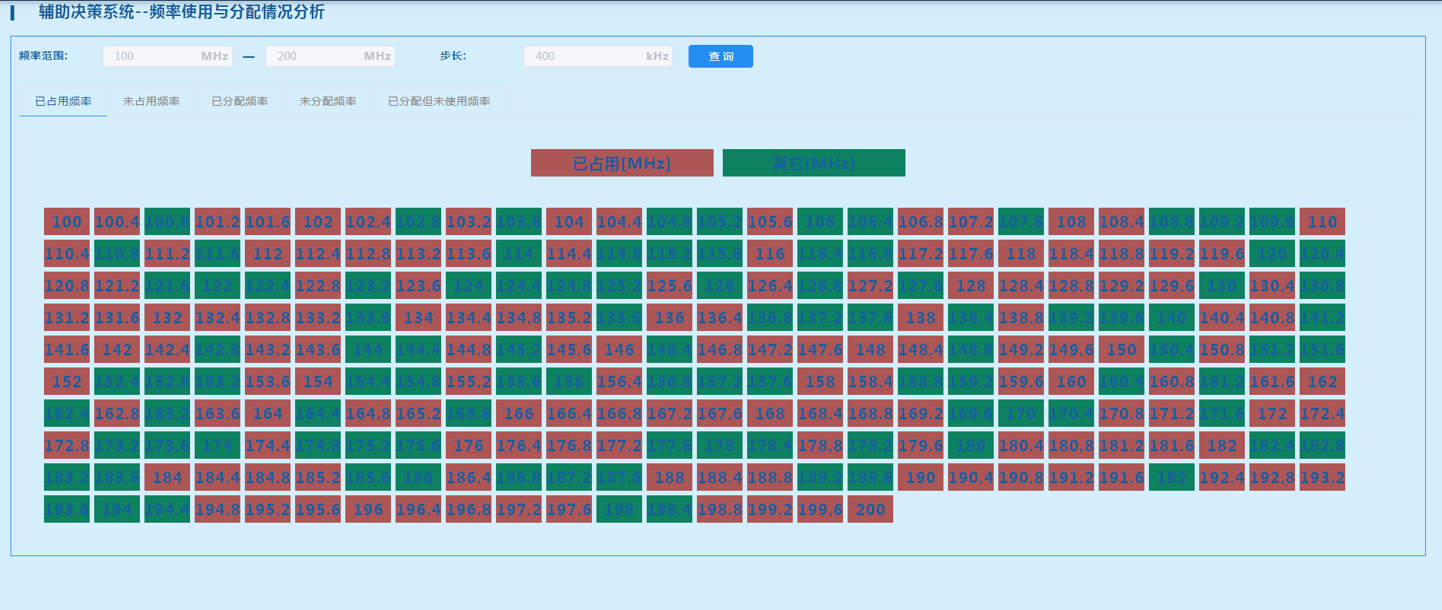Select the 100 MHz frequency cell

click(x=67, y=222)
